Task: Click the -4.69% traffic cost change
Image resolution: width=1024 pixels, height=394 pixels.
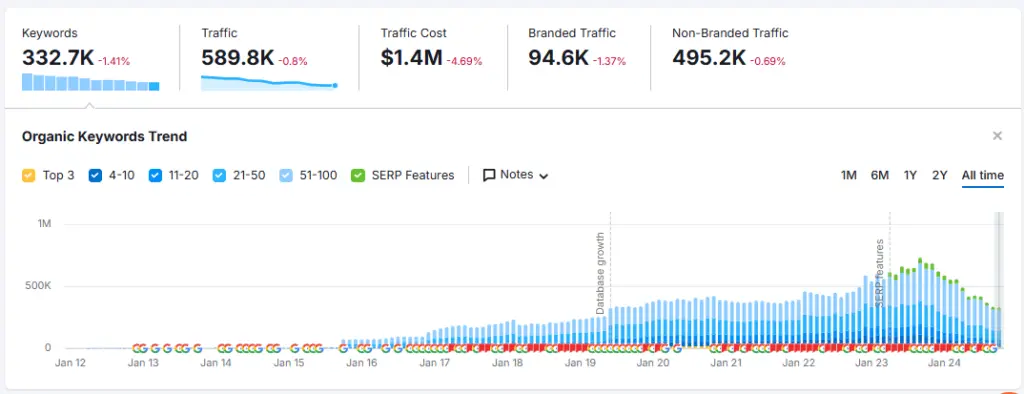Action: coord(464,61)
